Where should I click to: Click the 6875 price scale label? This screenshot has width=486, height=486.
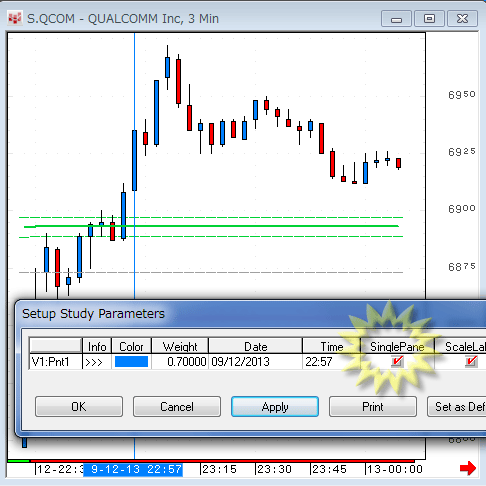click(462, 267)
